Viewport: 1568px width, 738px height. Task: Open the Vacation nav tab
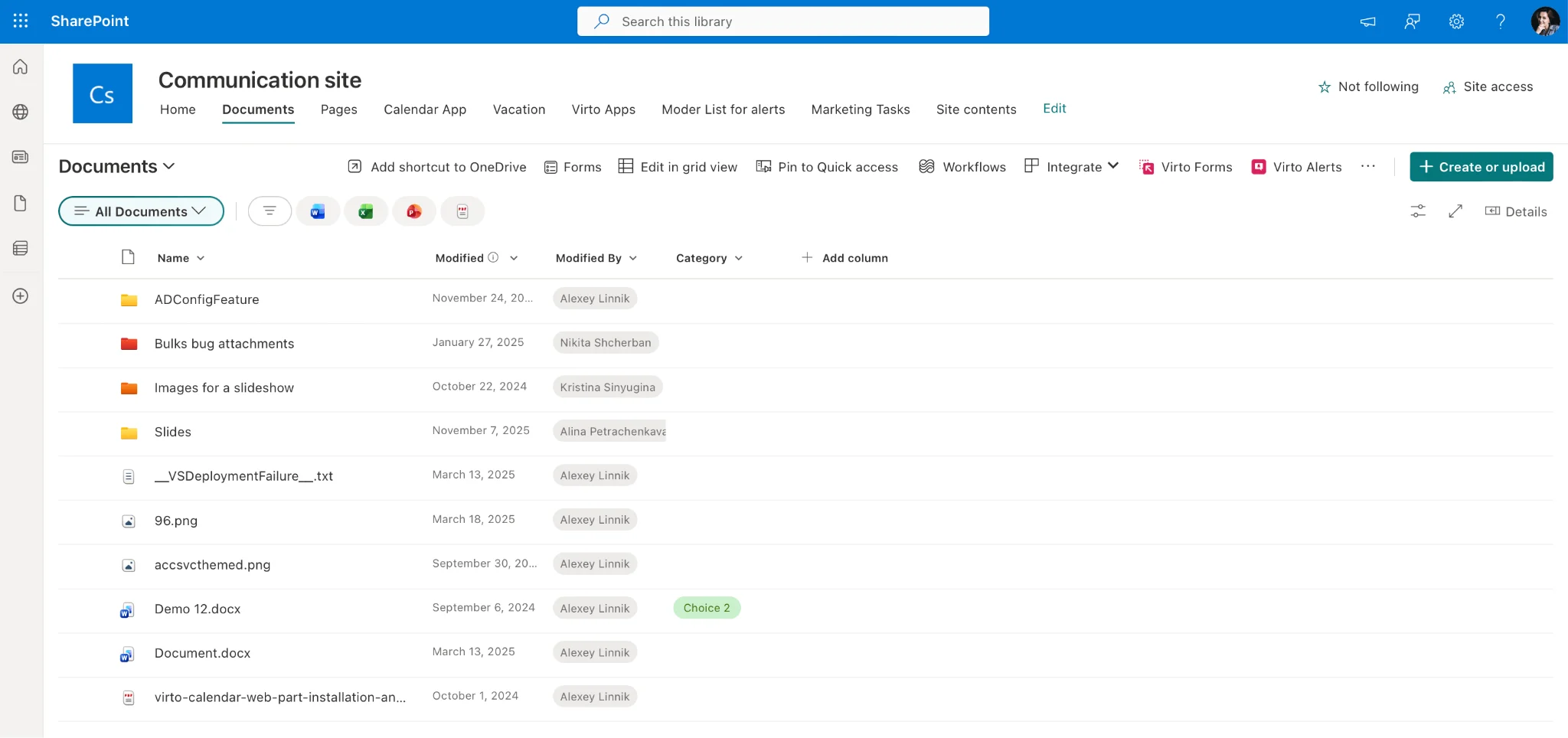pyautogui.click(x=519, y=109)
